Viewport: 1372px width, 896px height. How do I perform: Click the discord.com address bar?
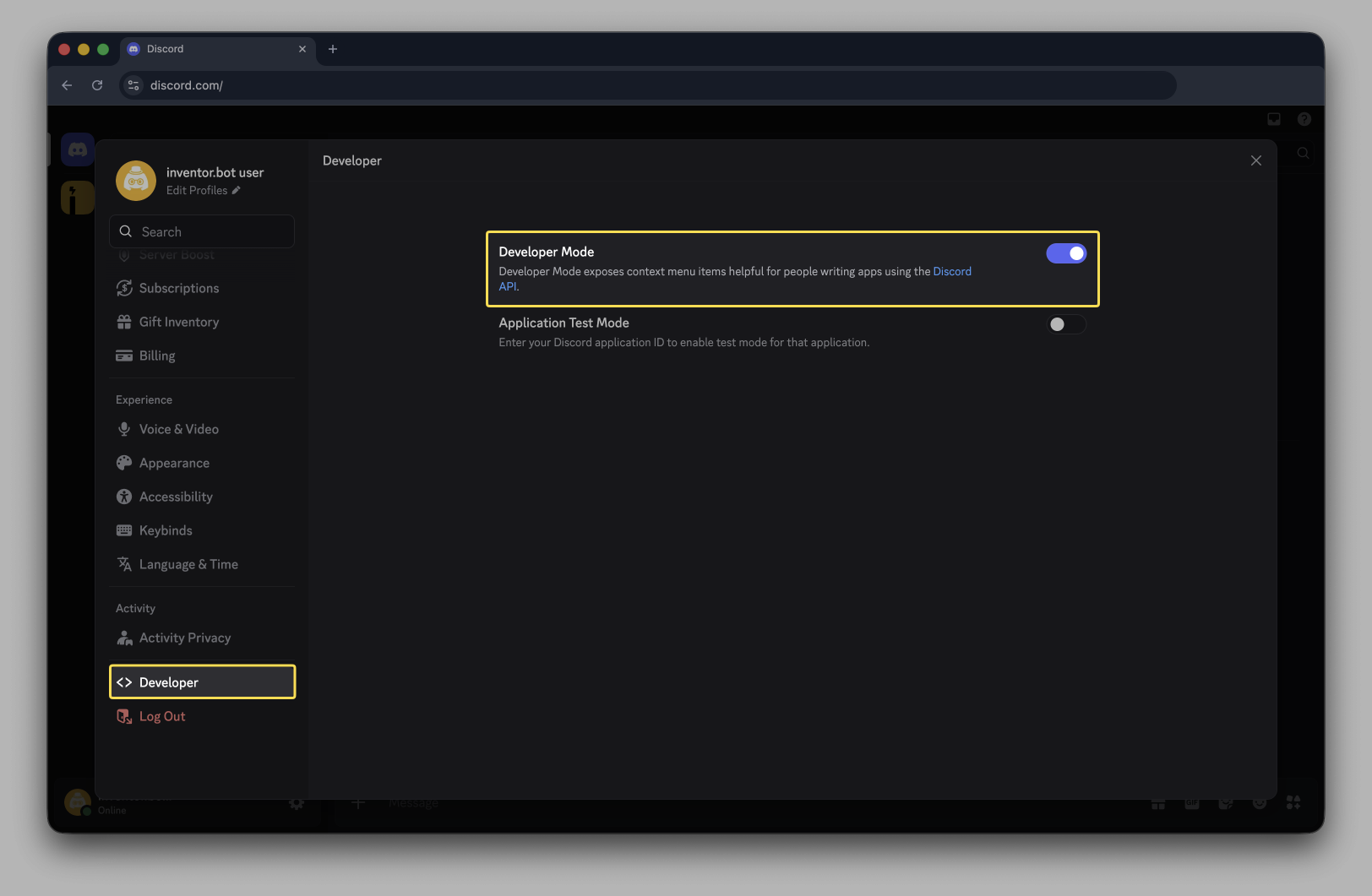pyautogui.click(x=648, y=85)
